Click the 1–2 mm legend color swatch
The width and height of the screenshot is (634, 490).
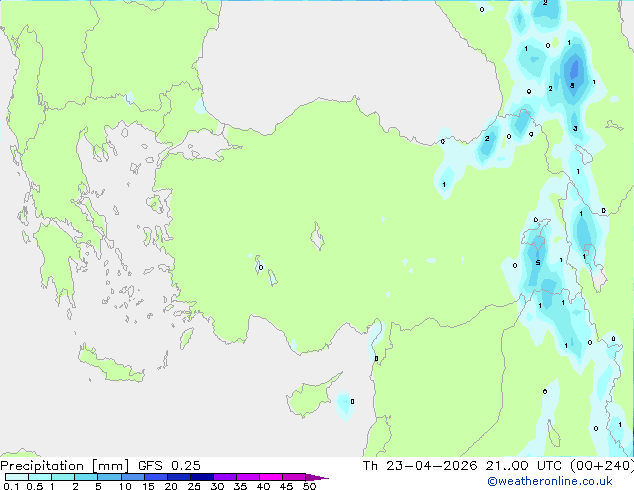coord(63,477)
